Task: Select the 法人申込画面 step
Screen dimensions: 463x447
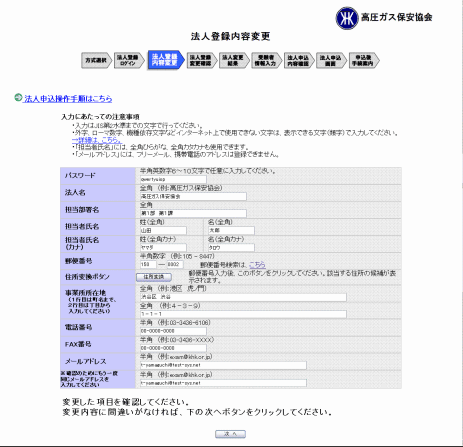Action: coord(331,60)
